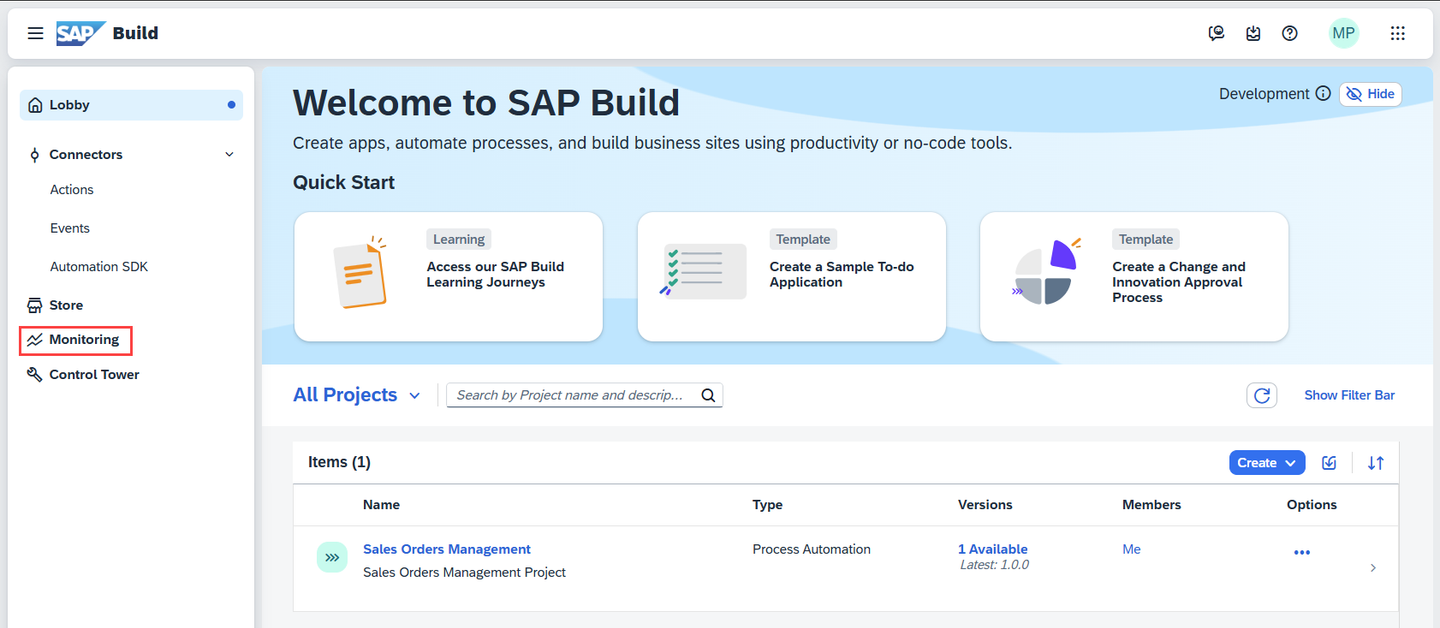Open Create a Sample To-do Application card
The height and width of the screenshot is (628, 1440).
pyautogui.click(x=791, y=276)
